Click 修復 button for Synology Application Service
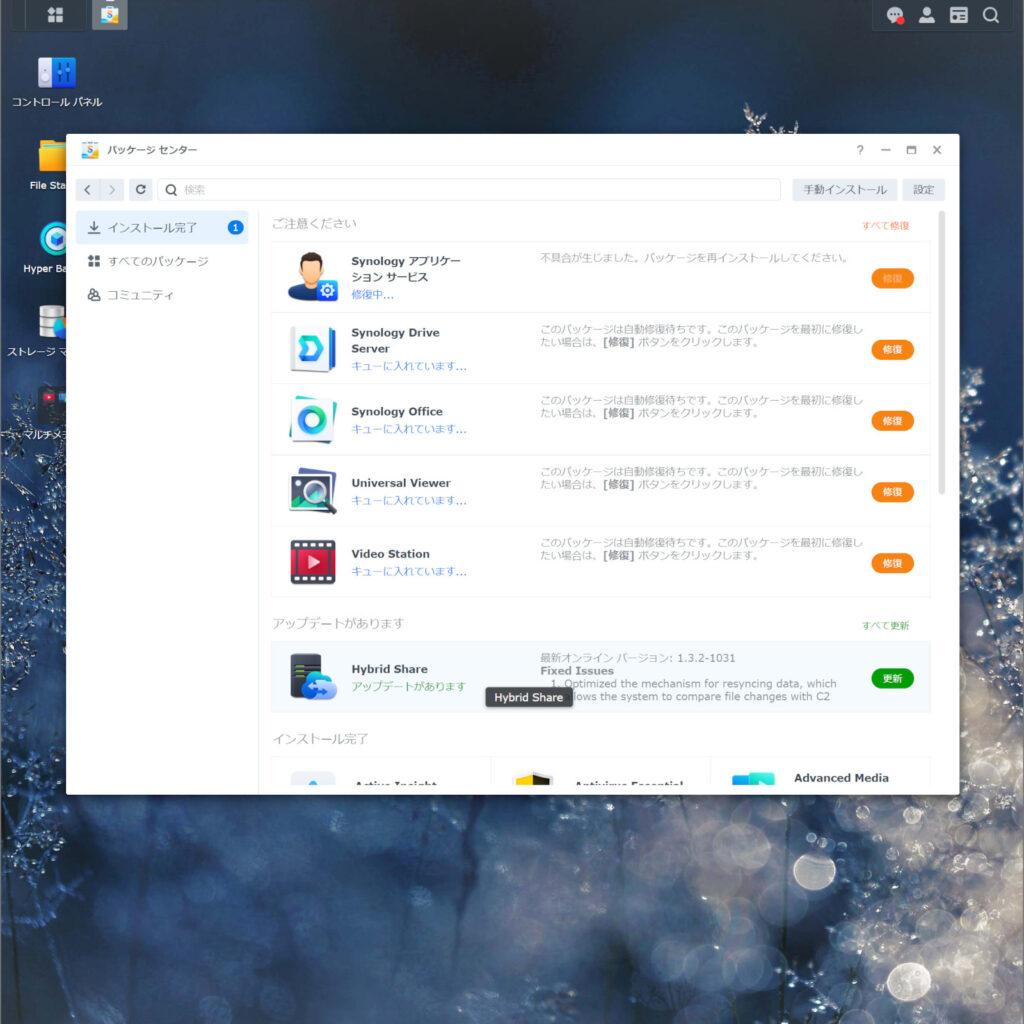 coord(892,279)
